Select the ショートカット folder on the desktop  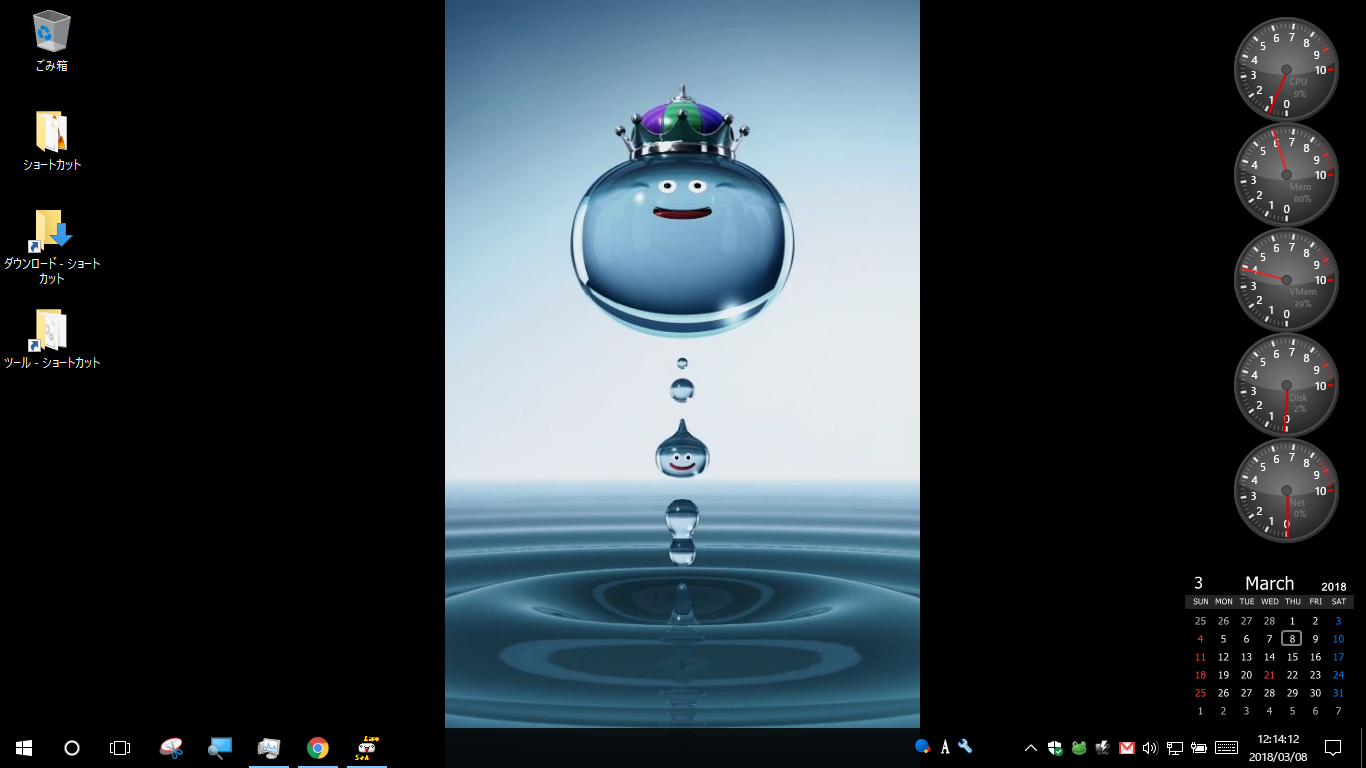click(51, 132)
